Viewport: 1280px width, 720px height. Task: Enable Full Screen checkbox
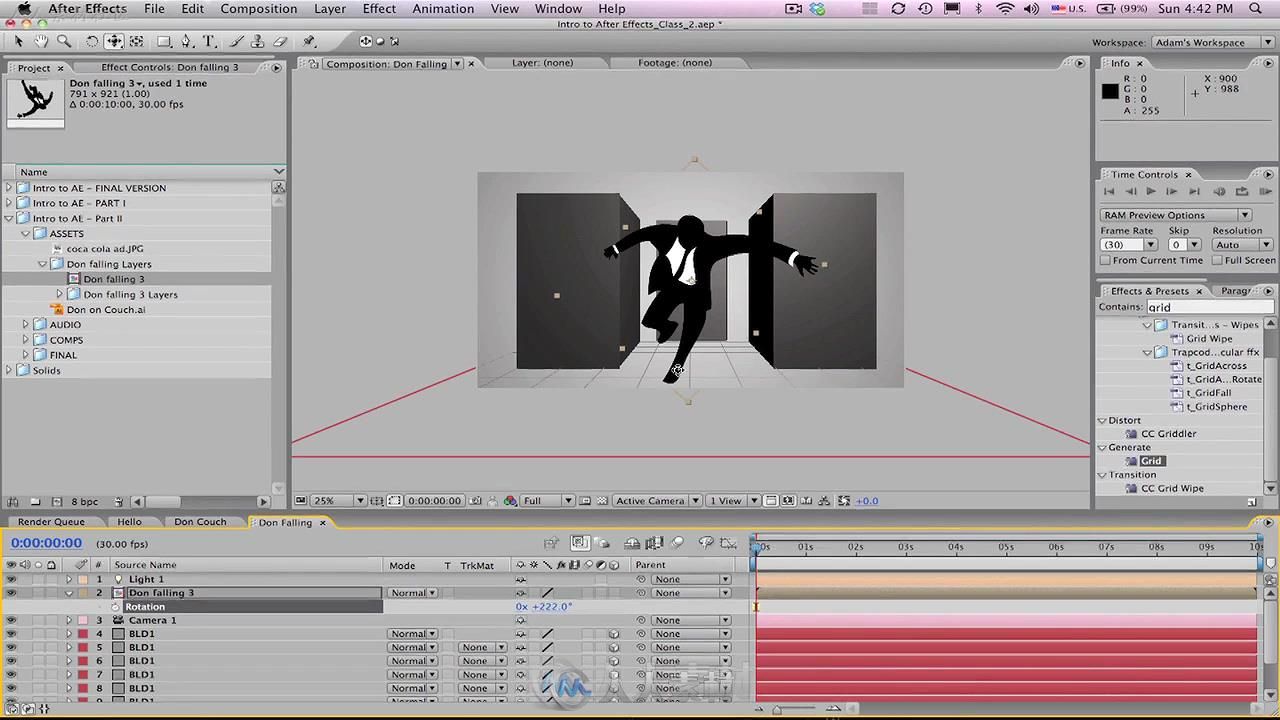point(1218,260)
